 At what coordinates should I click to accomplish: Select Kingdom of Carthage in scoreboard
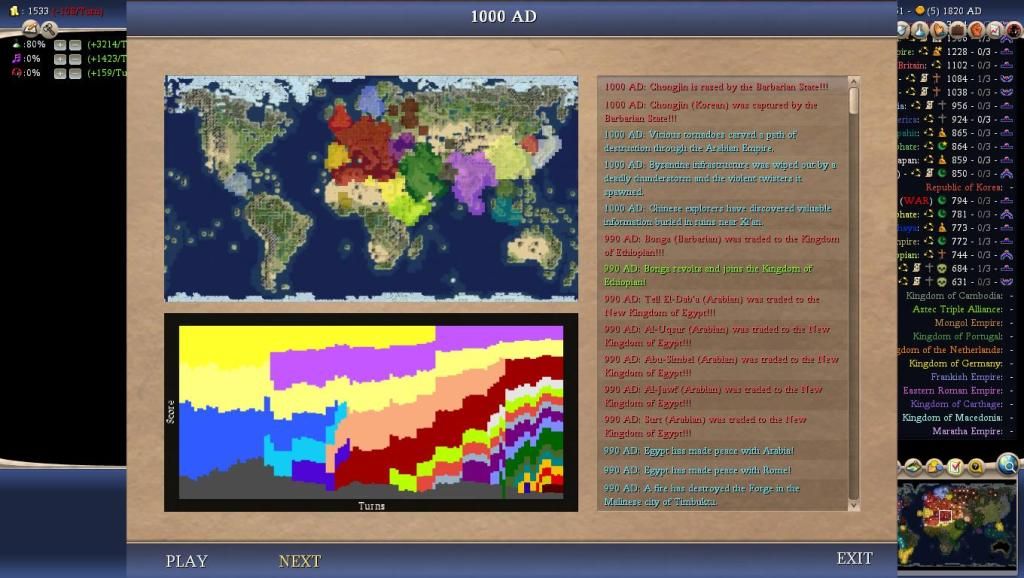click(957, 404)
